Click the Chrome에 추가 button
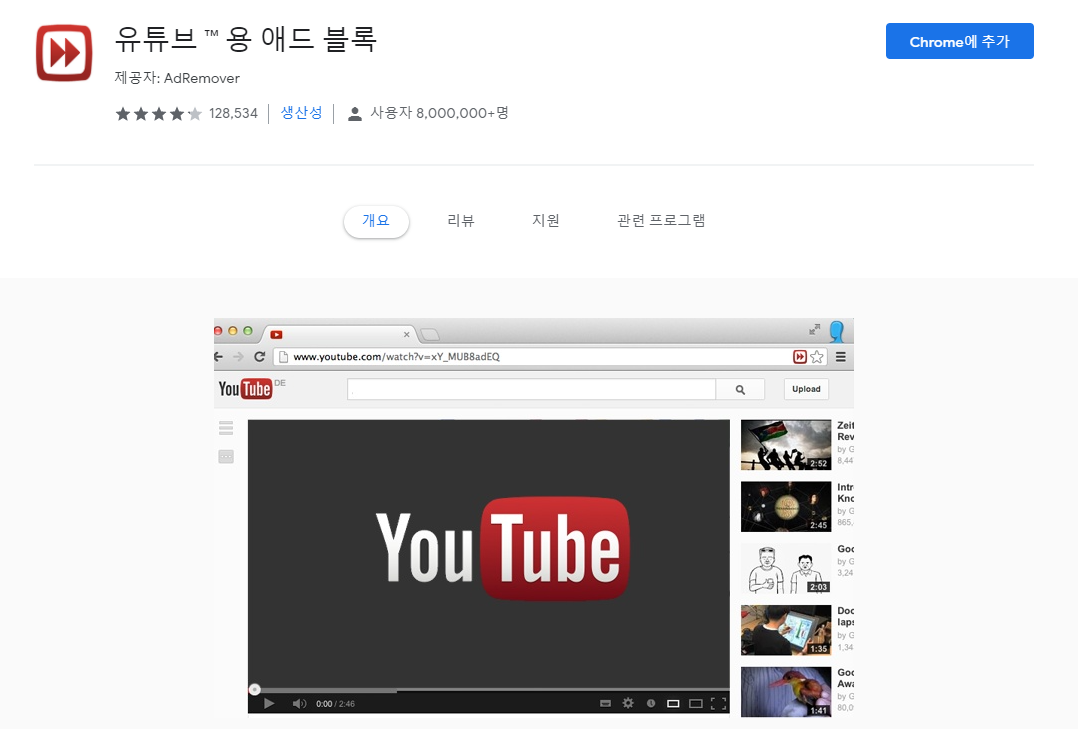The height and width of the screenshot is (729, 1078). [959, 41]
